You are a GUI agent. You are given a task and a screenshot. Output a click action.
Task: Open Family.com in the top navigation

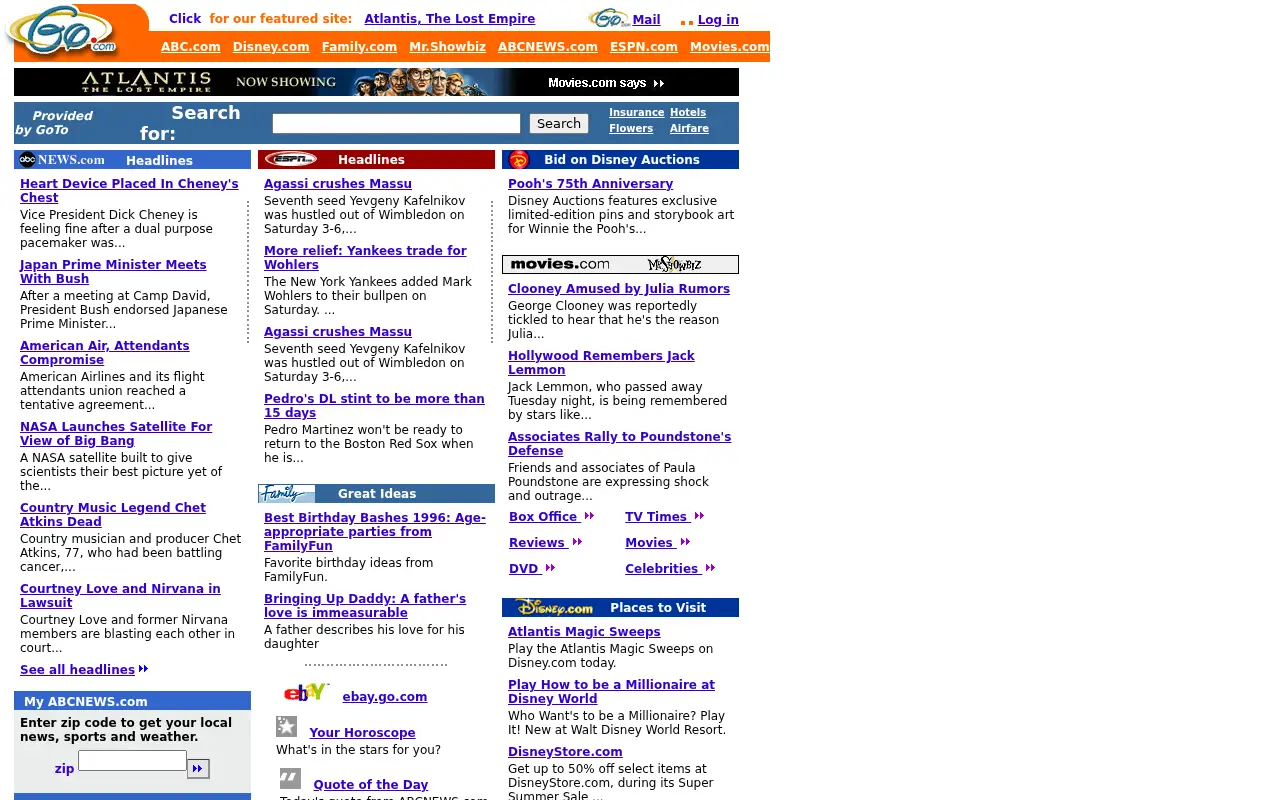pos(359,47)
